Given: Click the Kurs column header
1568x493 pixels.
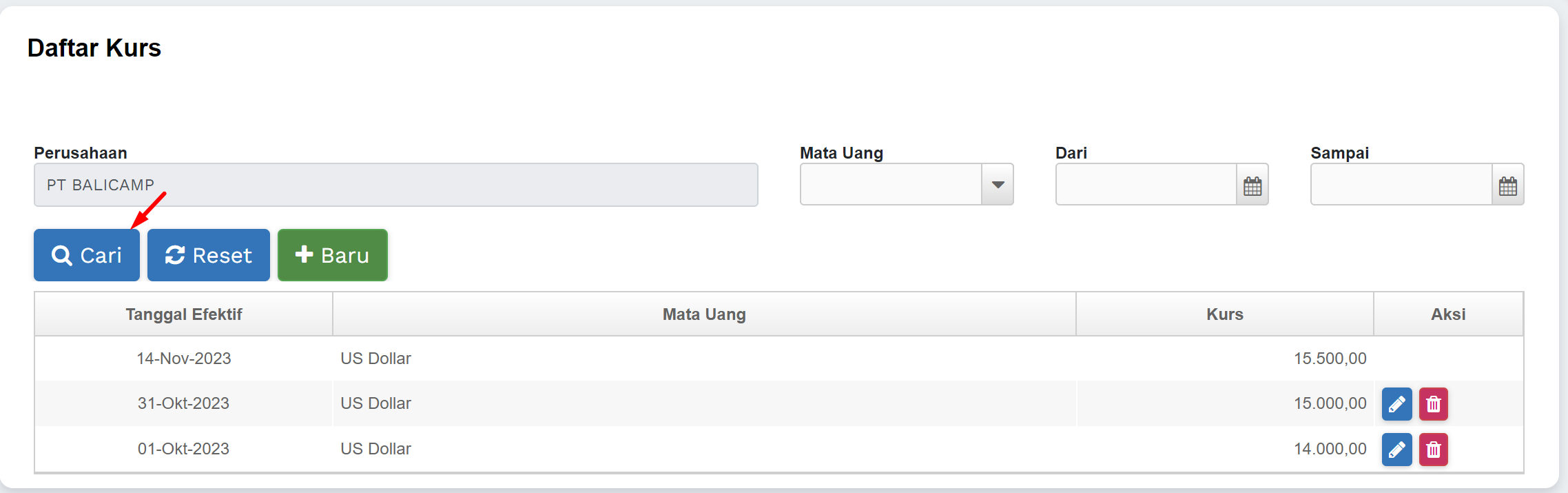Looking at the screenshot, I should (x=1224, y=314).
